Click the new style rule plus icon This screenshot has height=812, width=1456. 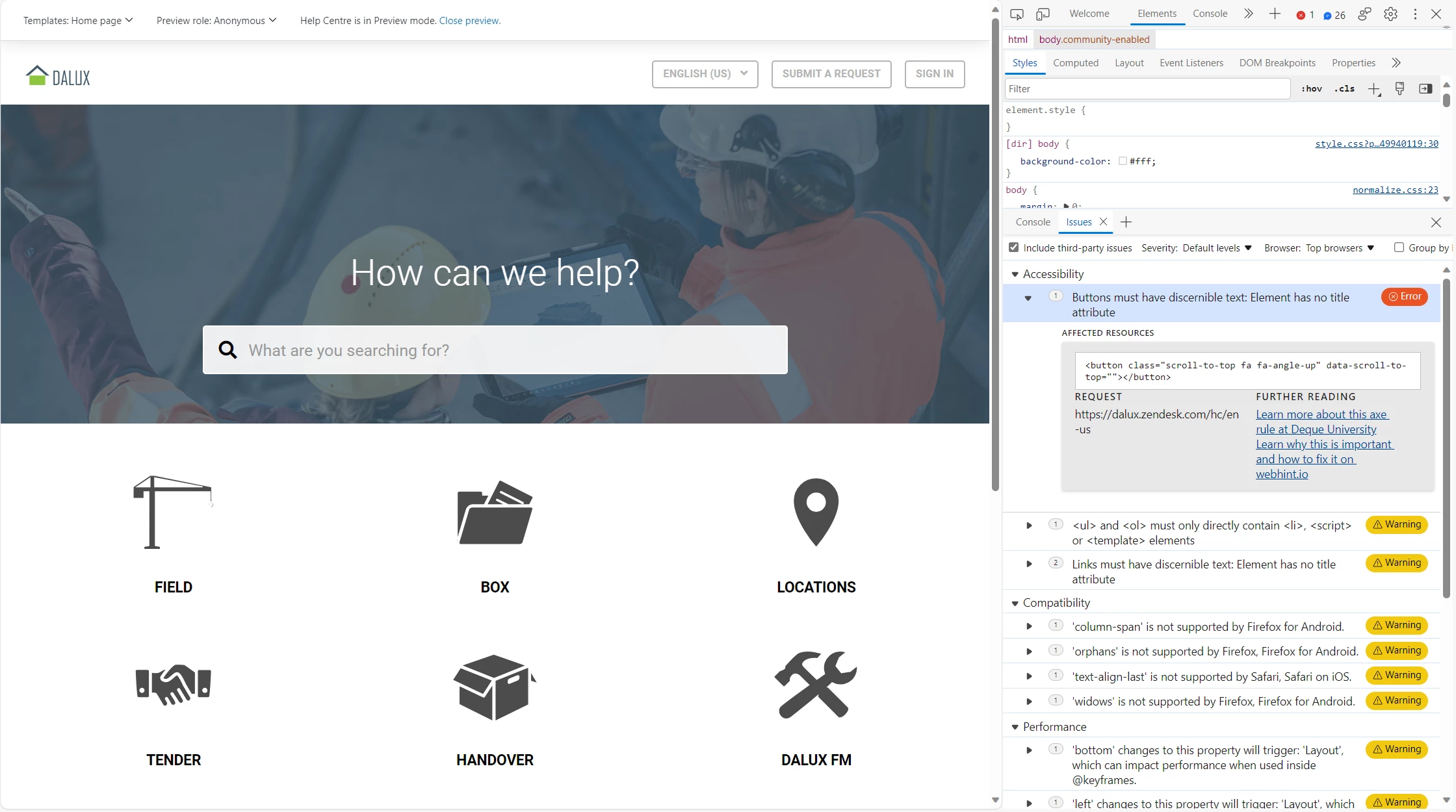coord(1373,89)
